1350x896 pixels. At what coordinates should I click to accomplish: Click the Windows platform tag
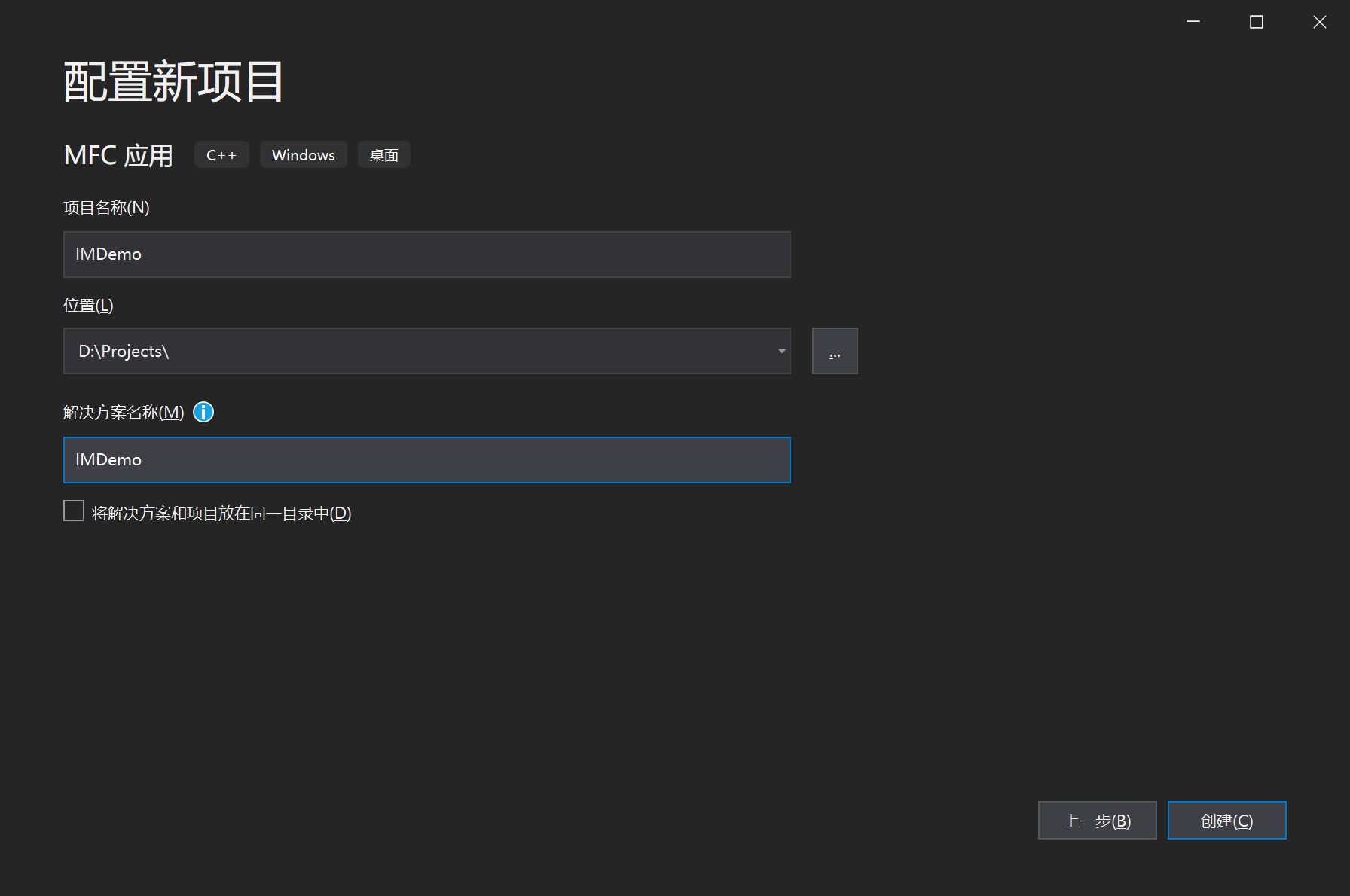tap(304, 155)
